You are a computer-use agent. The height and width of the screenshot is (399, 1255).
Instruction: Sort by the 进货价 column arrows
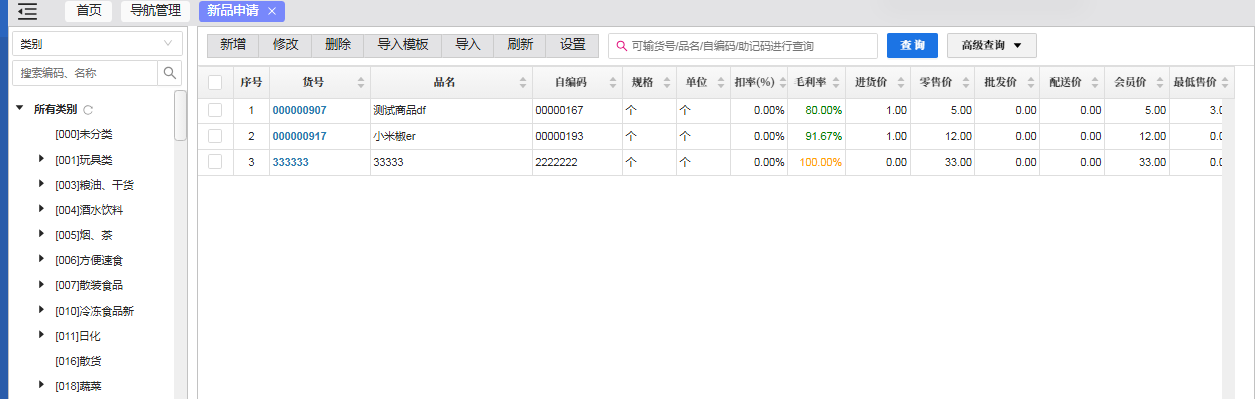click(x=901, y=83)
